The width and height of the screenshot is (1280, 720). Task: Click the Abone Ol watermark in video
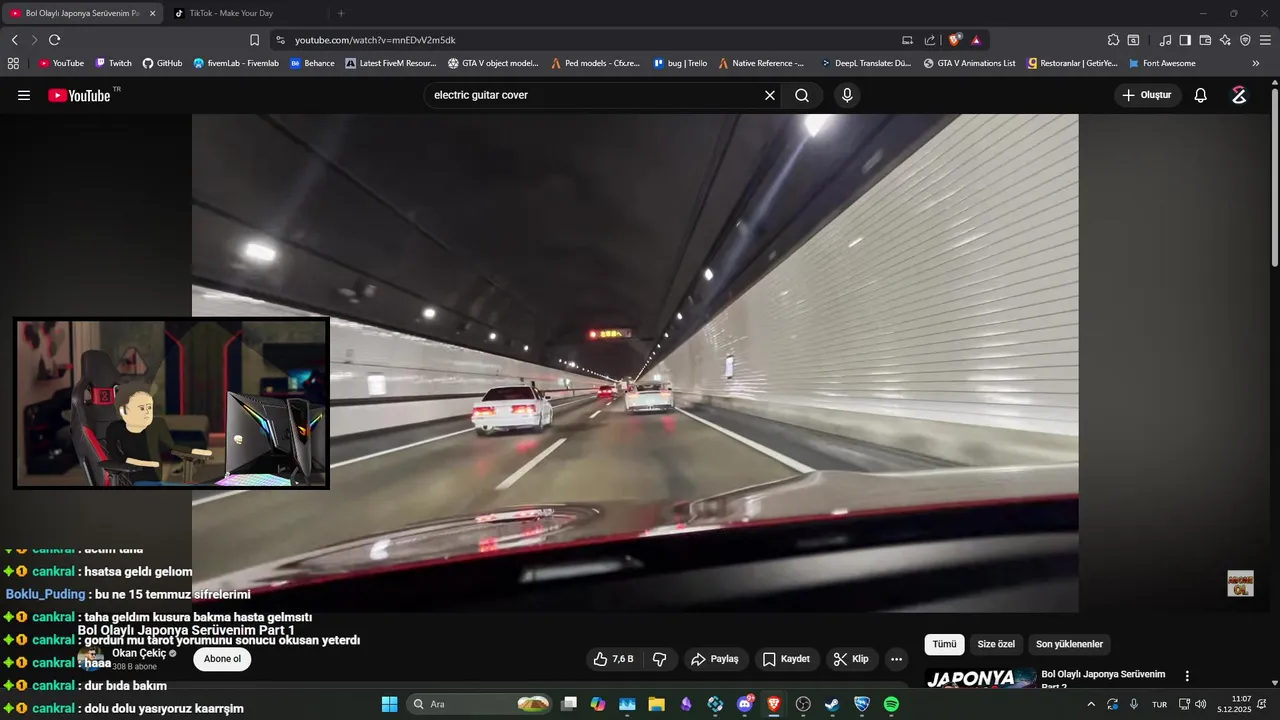1240,584
